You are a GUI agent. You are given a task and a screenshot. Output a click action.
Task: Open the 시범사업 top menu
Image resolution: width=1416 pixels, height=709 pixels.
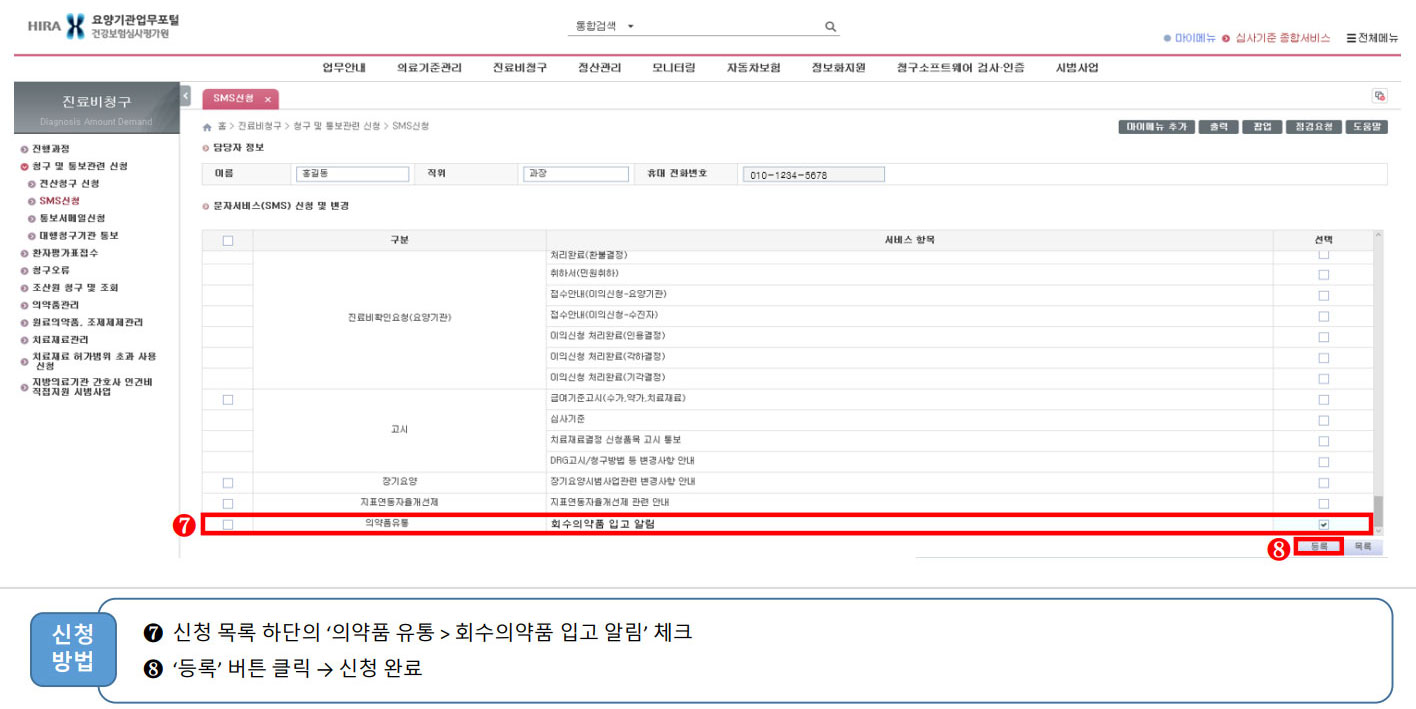tap(1077, 68)
